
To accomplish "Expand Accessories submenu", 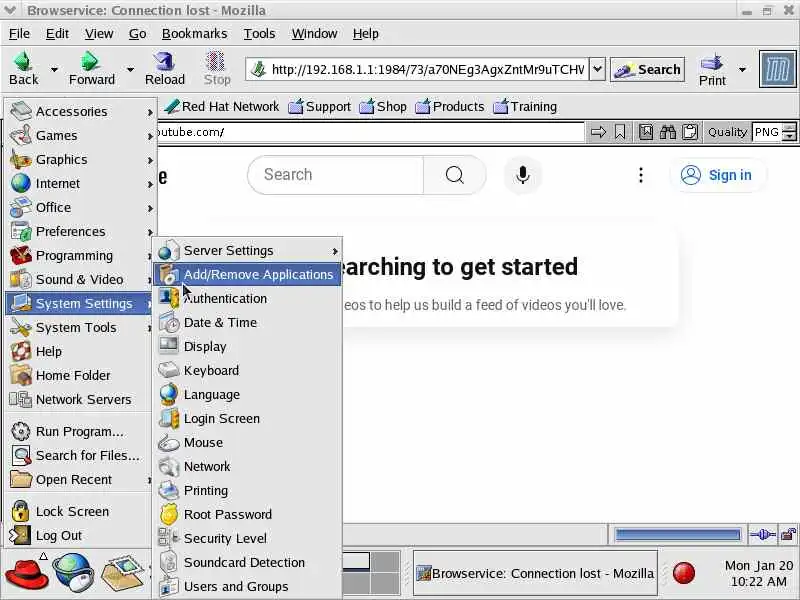I will pyautogui.click(x=81, y=111).
